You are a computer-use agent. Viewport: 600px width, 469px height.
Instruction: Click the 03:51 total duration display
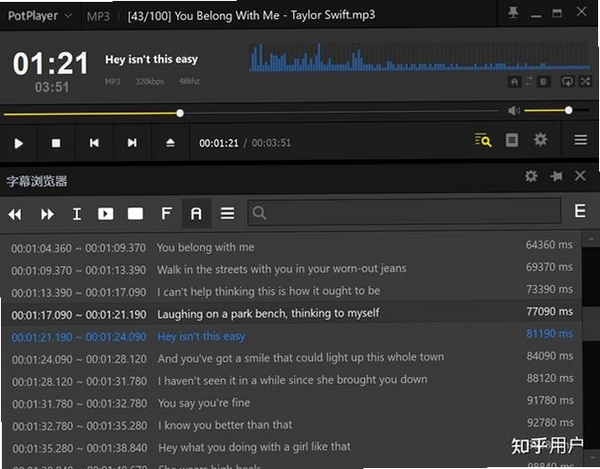pos(52,87)
